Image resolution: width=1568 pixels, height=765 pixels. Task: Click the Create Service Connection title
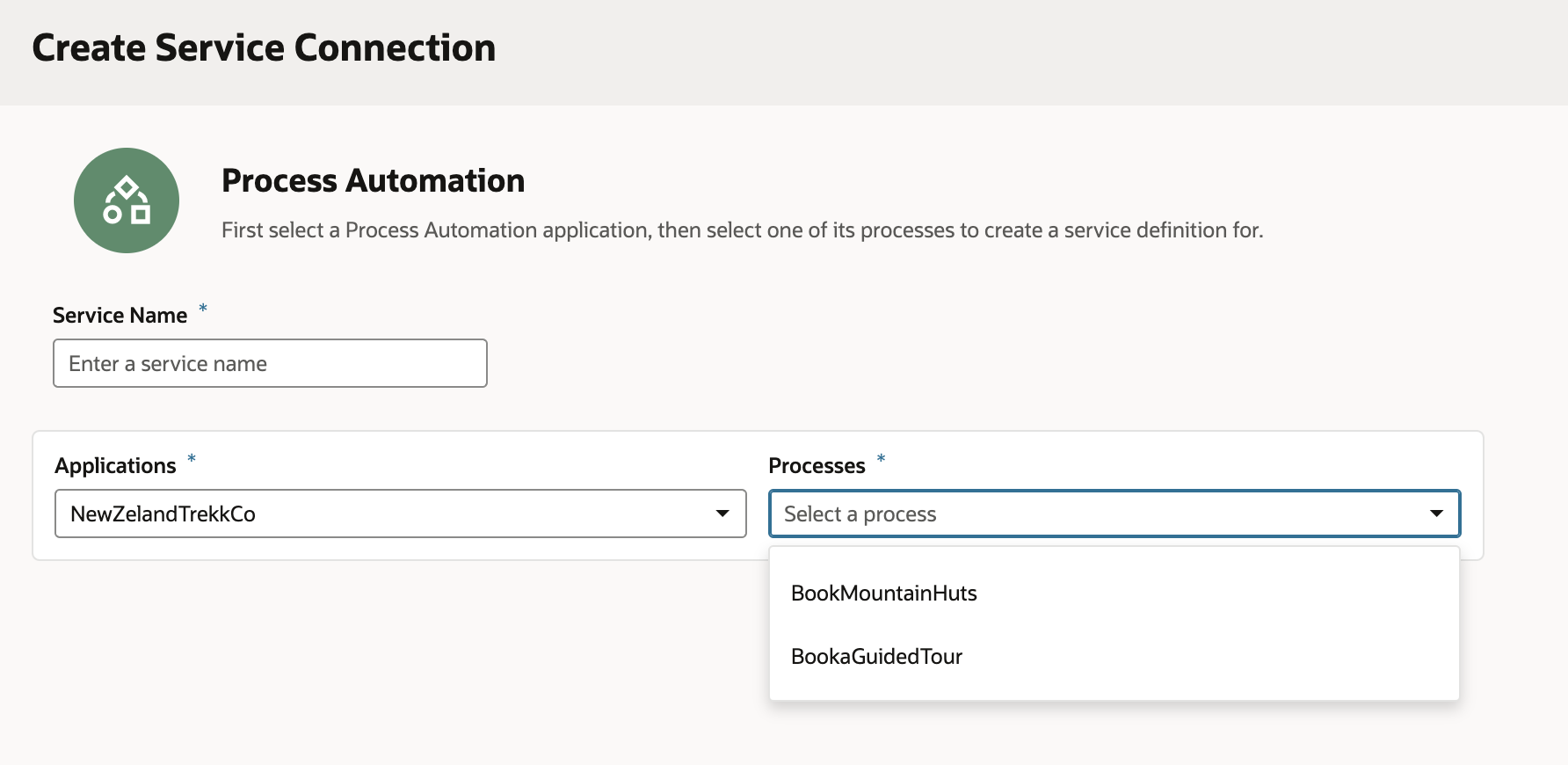coord(264,47)
